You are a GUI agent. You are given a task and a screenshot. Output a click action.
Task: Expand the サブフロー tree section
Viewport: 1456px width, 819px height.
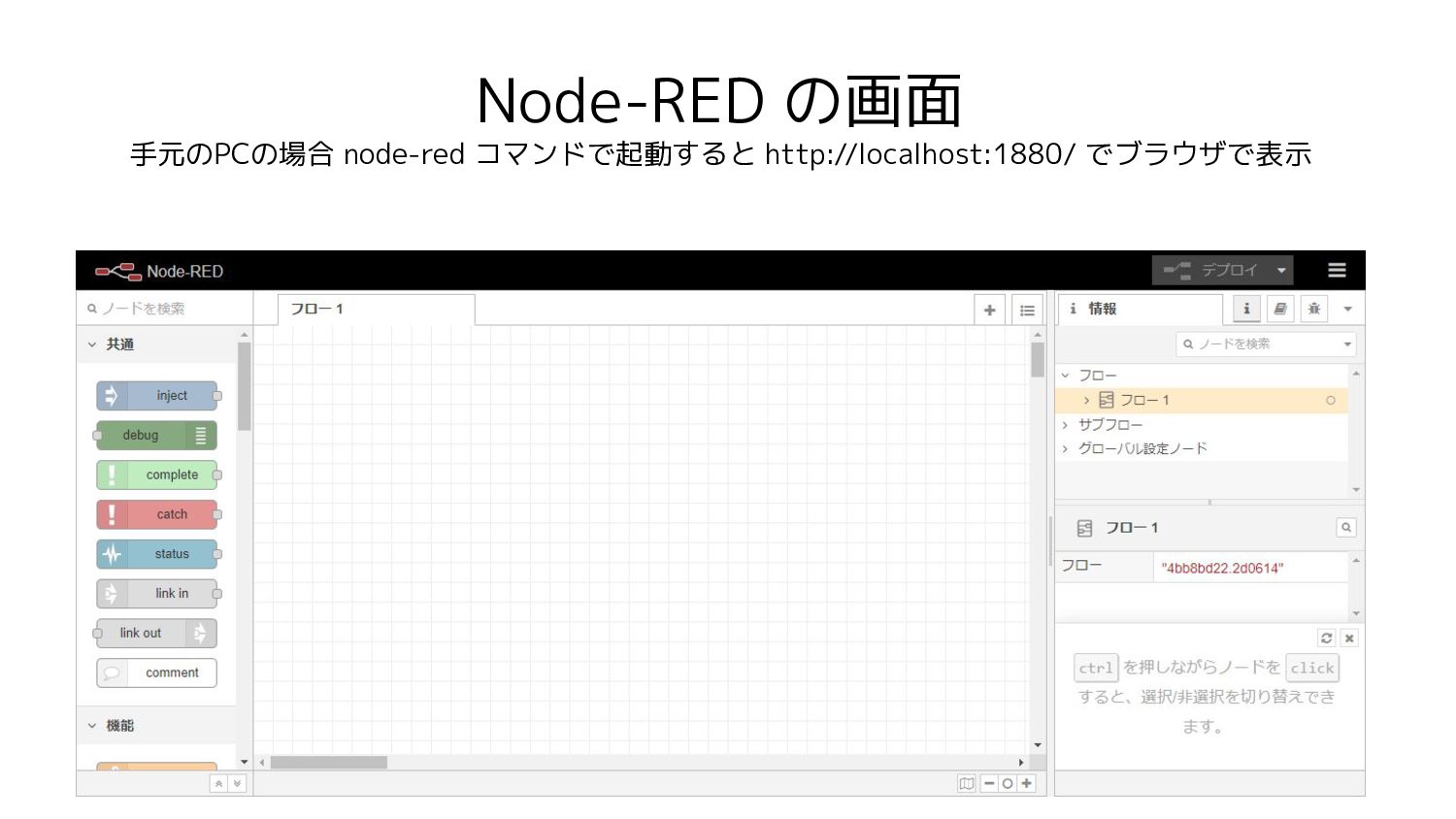1066,425
